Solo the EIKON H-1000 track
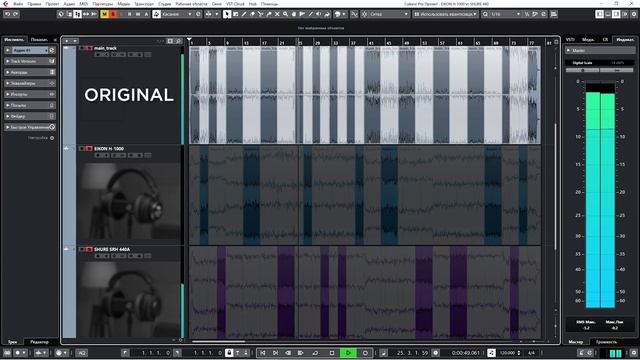Image resolution: width=640 pixels, height=360 pixels. (89, 149)
